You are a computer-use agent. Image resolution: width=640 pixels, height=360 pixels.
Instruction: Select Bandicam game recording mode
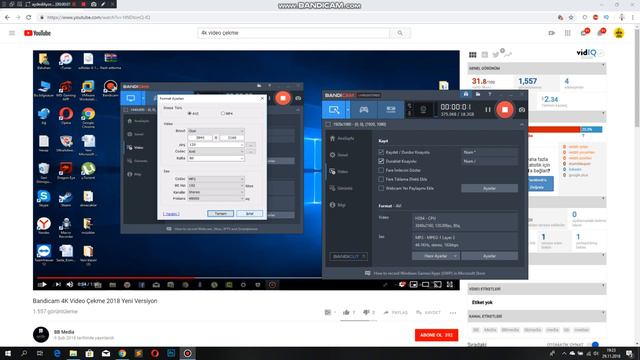(x=363, y=109)
